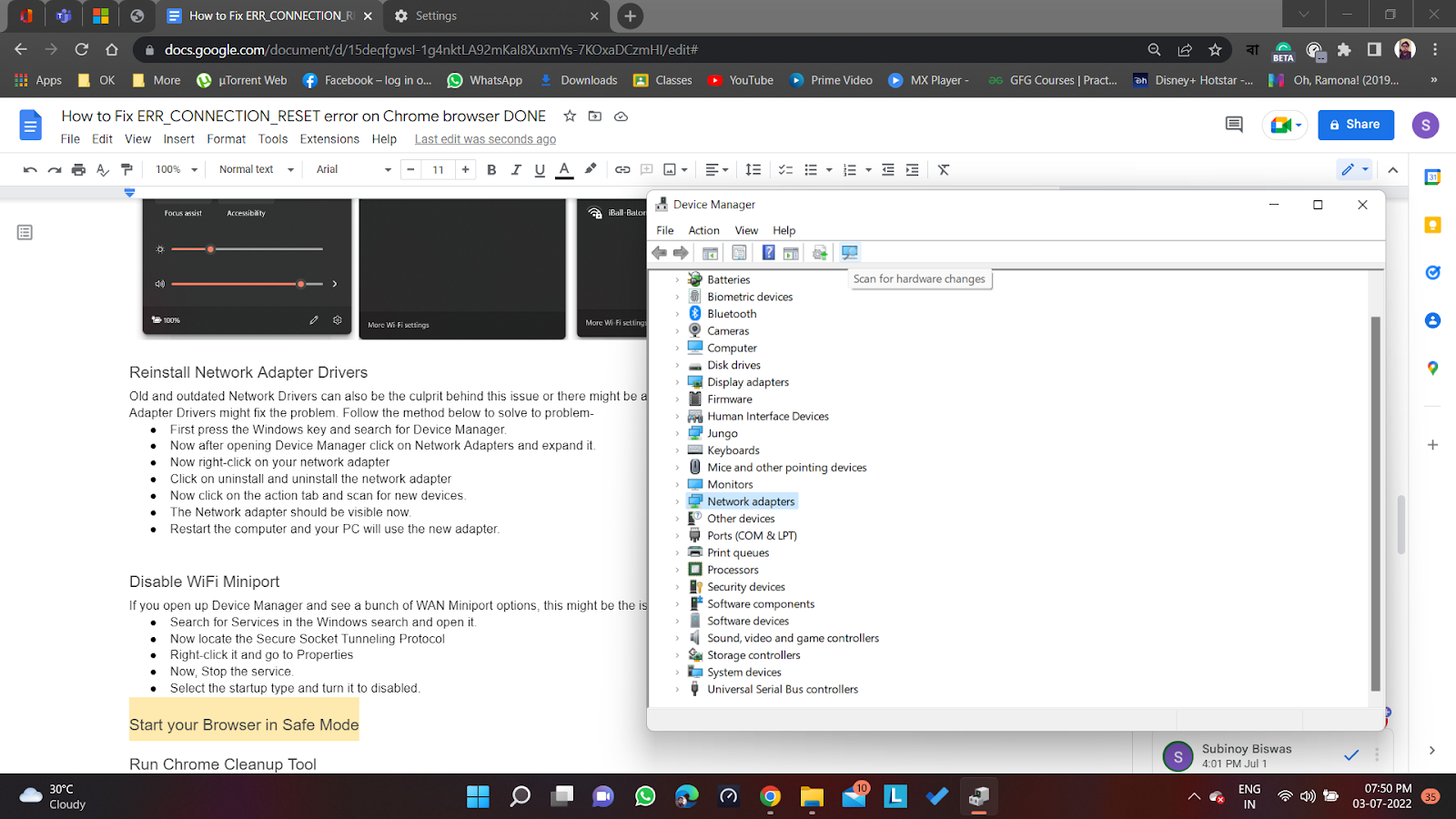The width and height of the screenshot is (1456, 819).
Task: Click the text color picker icon
Action: tap(564, 169)
